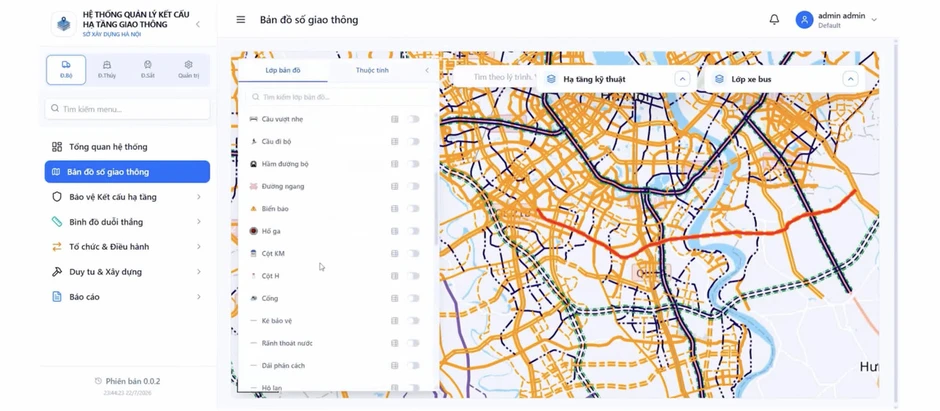
Task: Open the notification bell
Action: 774,20
